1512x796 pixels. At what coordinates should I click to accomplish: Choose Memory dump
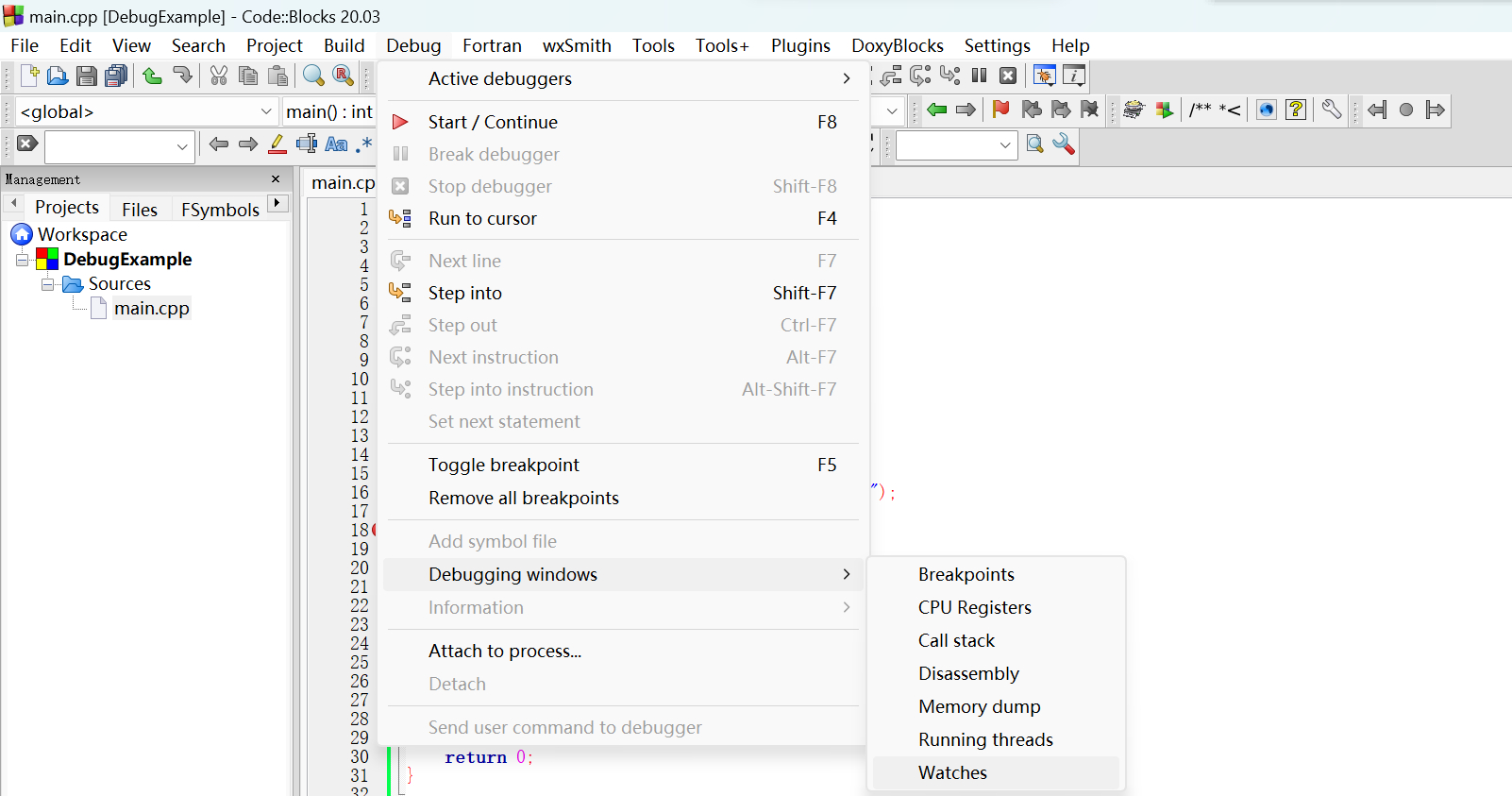996,706
